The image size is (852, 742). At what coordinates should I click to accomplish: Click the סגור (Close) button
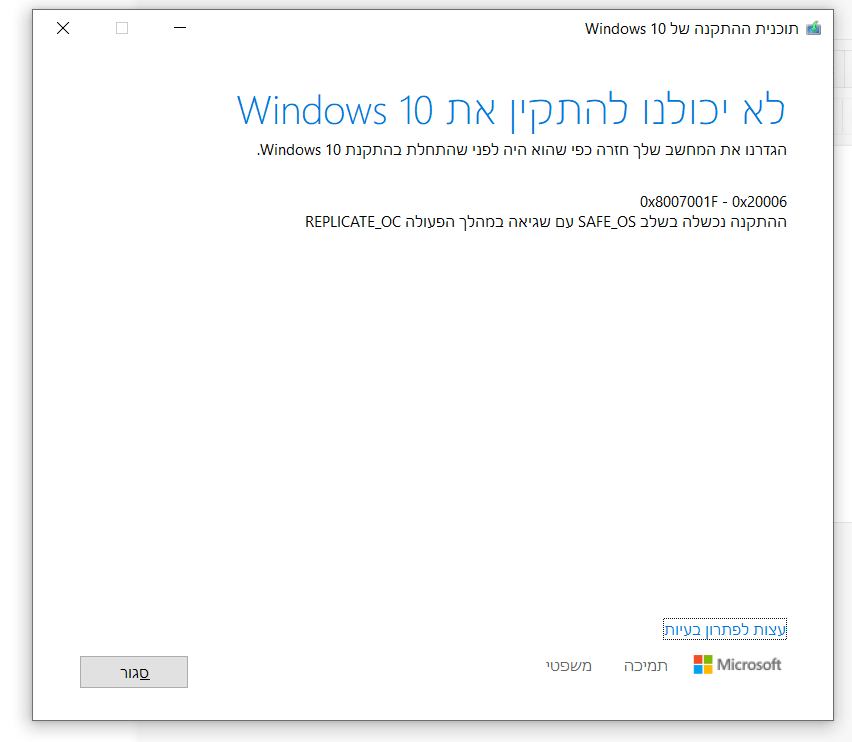pos(134,672)
